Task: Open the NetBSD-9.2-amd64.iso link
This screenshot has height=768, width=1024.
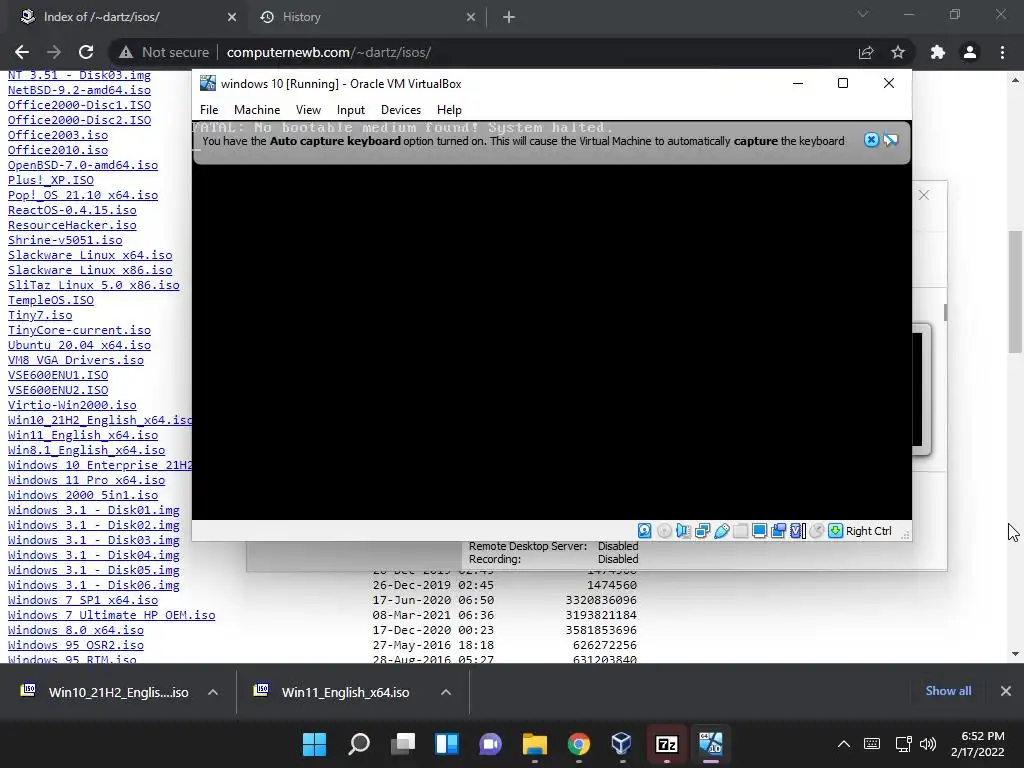Action: tap(80, 90)
